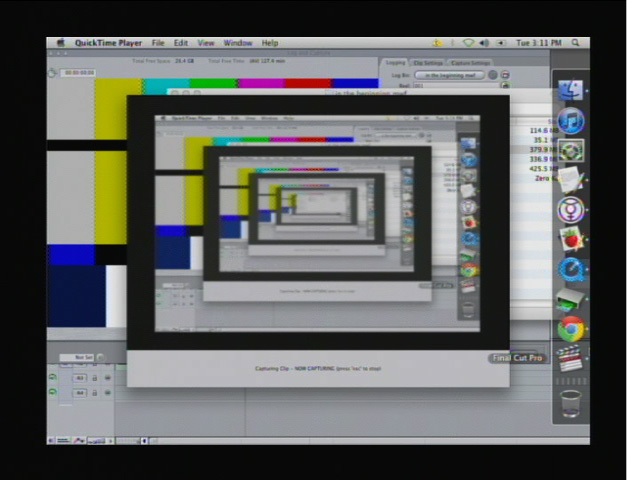Screen dimensions: 640x480
Task: Open Final Cut Pro clapperboard icon
Action: click(570, 359)
